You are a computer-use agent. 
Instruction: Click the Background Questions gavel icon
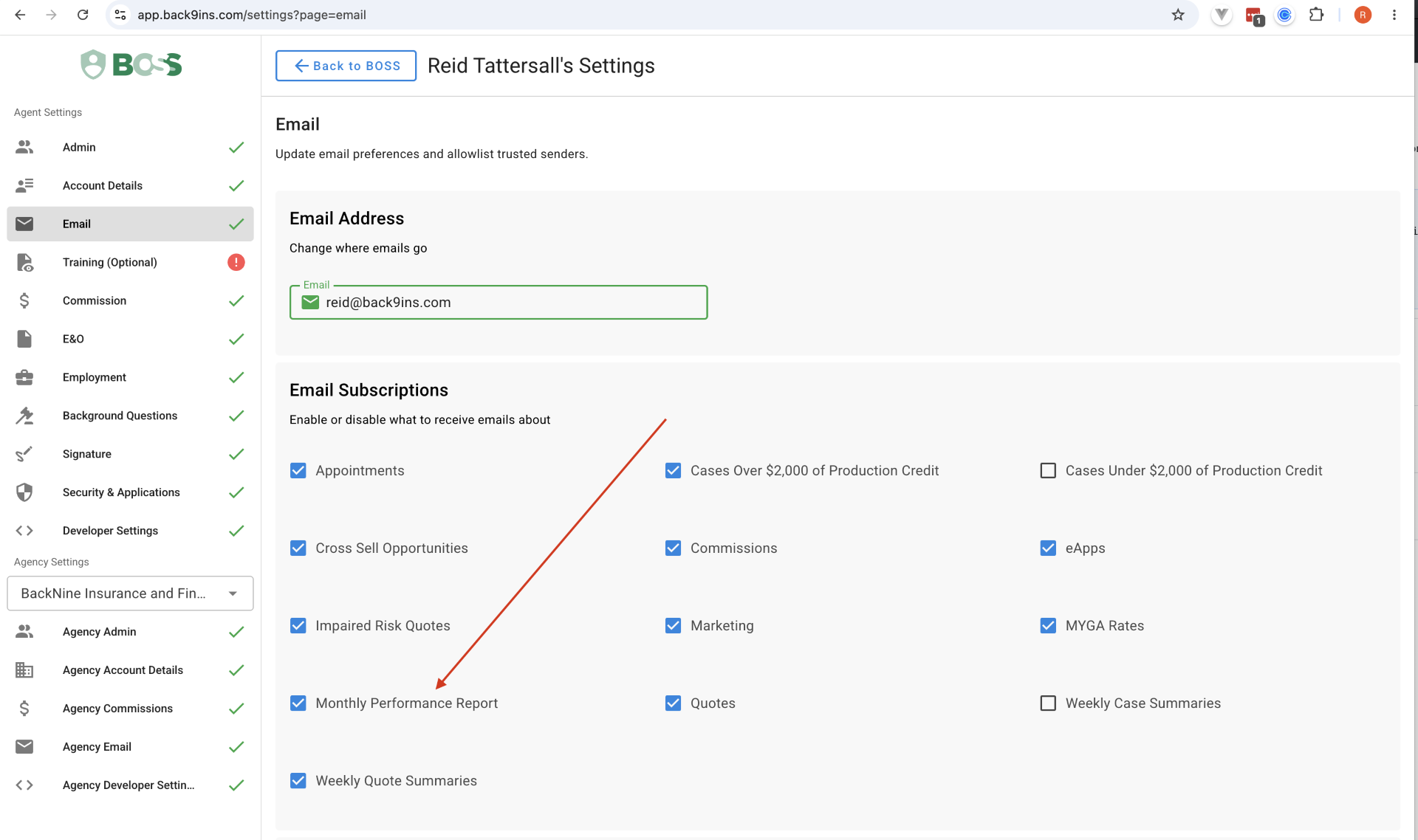pos(24,416)
